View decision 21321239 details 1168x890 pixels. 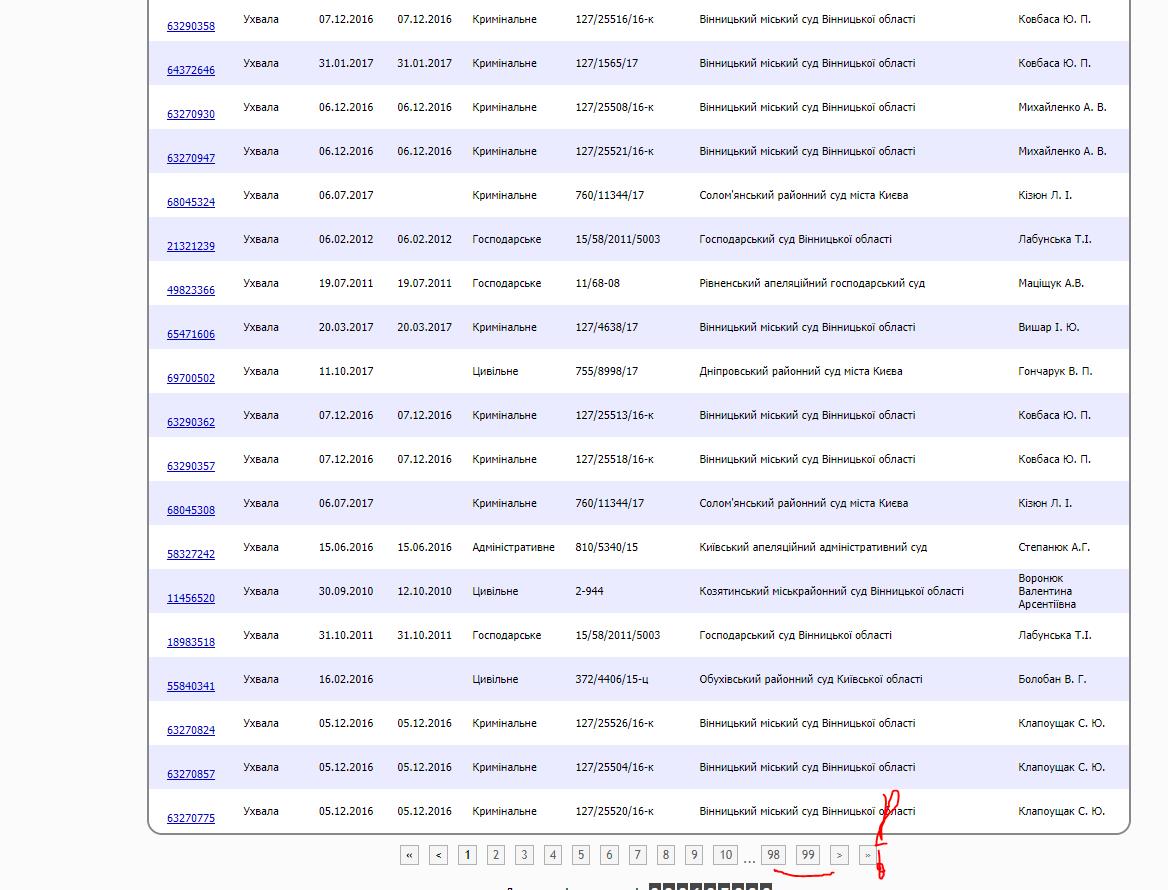(190, 246)
